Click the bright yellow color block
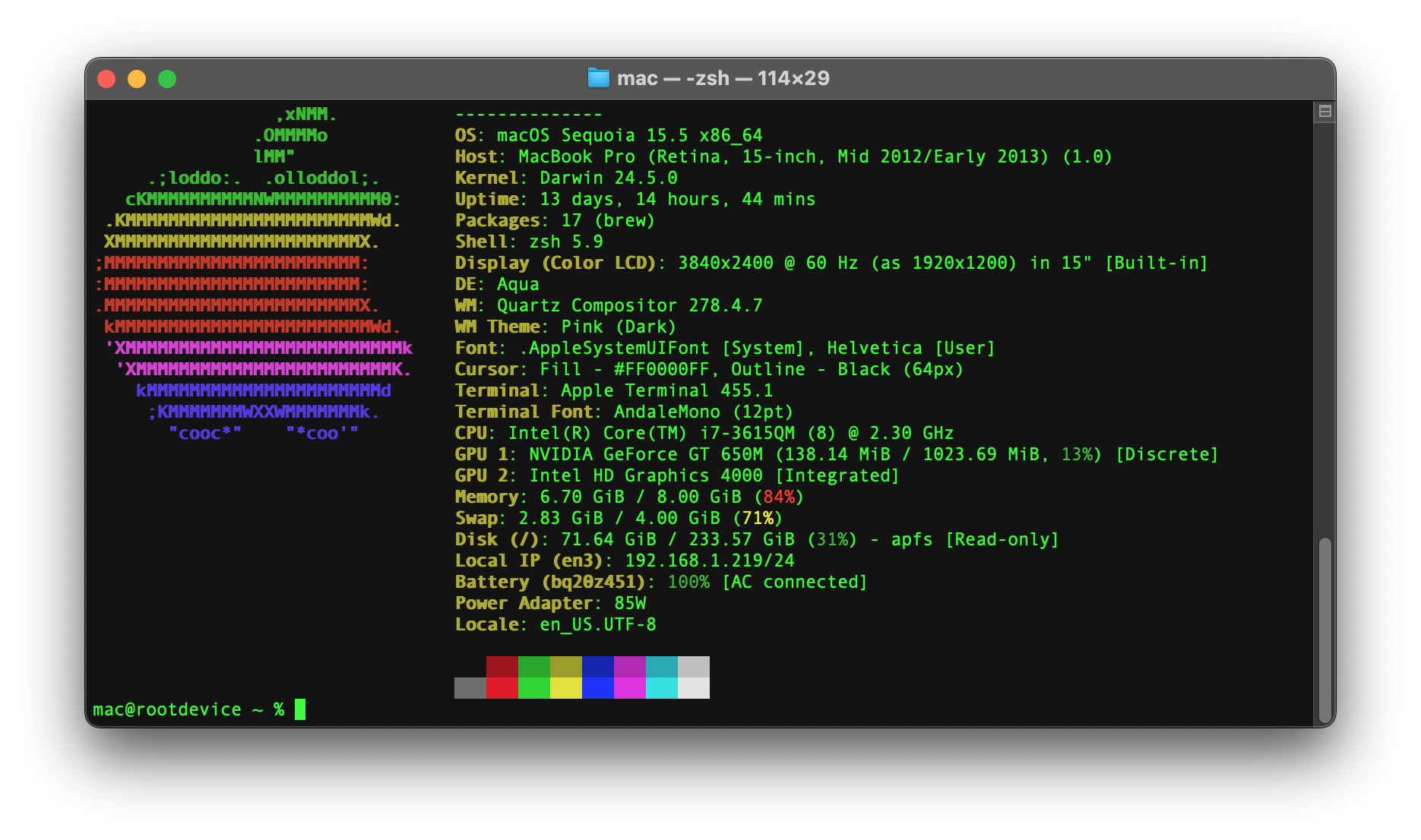Image resolution: width=1421 pixels, height=840 pixels. (x=566, y=688)
